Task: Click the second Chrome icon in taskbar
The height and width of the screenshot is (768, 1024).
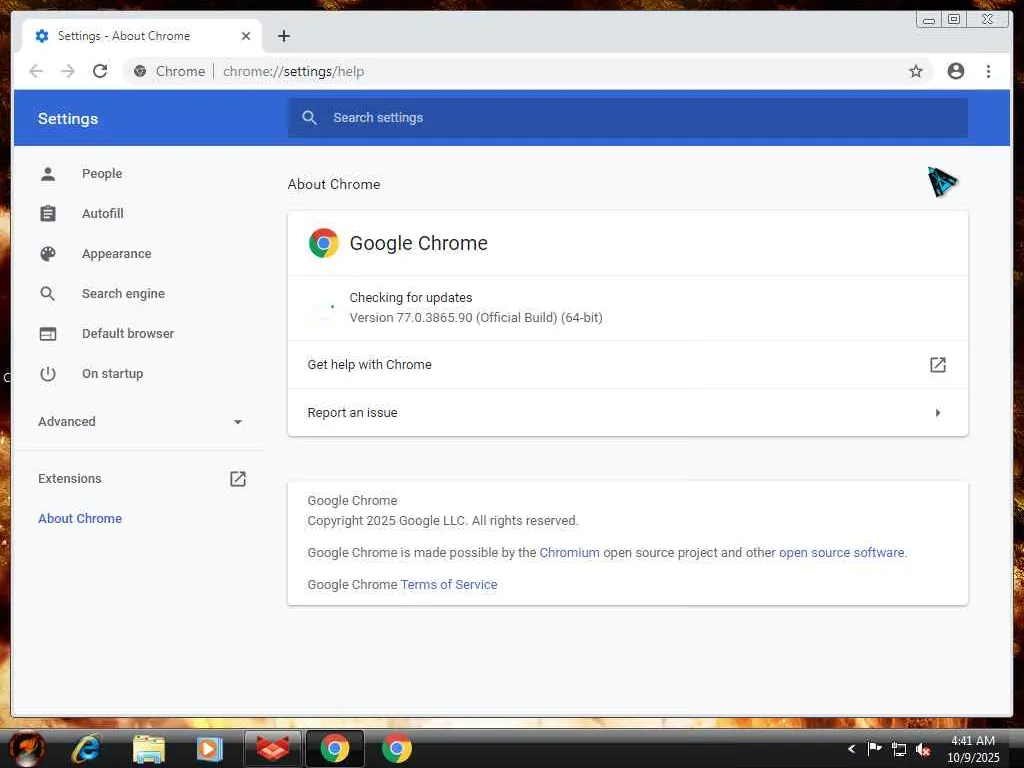Action: (x=396, y=748)
